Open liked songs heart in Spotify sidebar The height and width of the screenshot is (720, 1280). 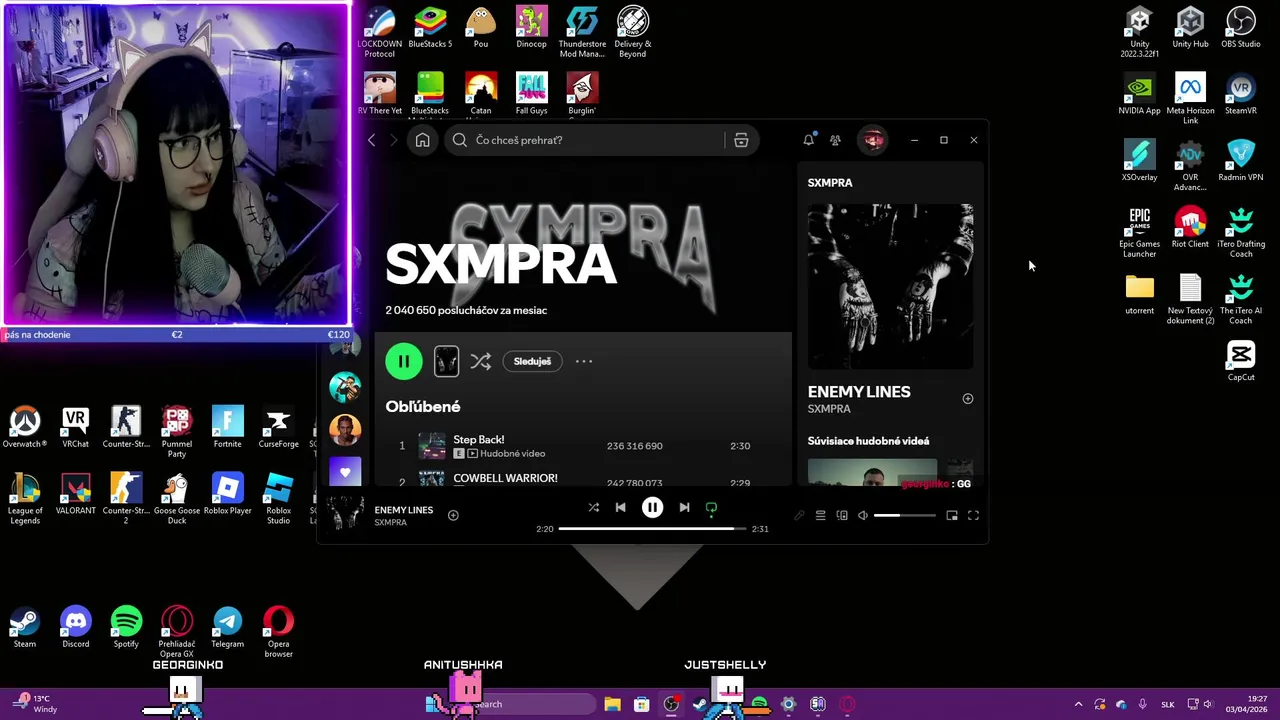(345, 472)
